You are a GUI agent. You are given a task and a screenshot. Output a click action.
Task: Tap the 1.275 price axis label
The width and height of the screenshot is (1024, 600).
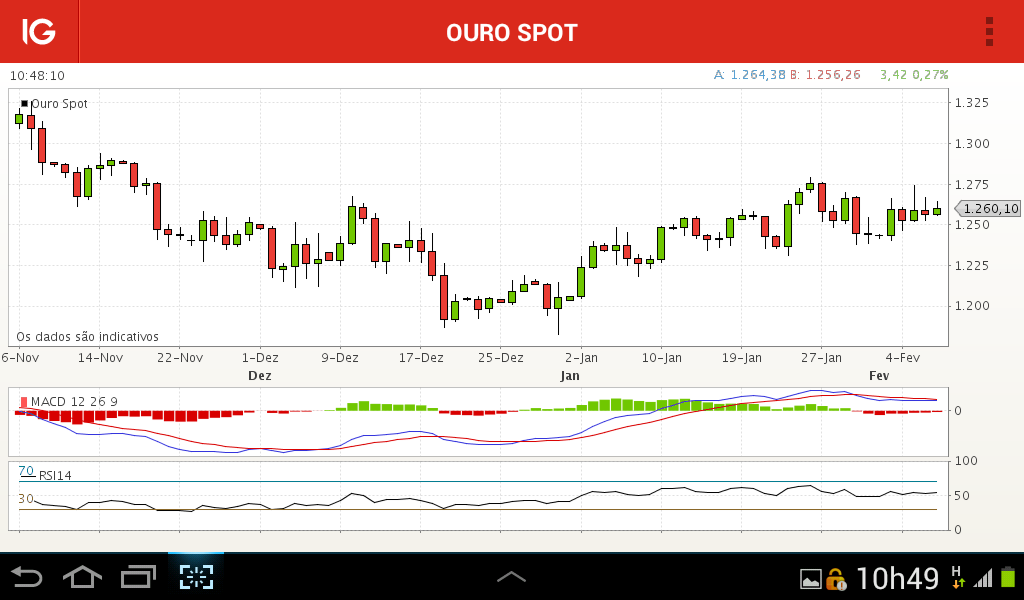(972, 185)
